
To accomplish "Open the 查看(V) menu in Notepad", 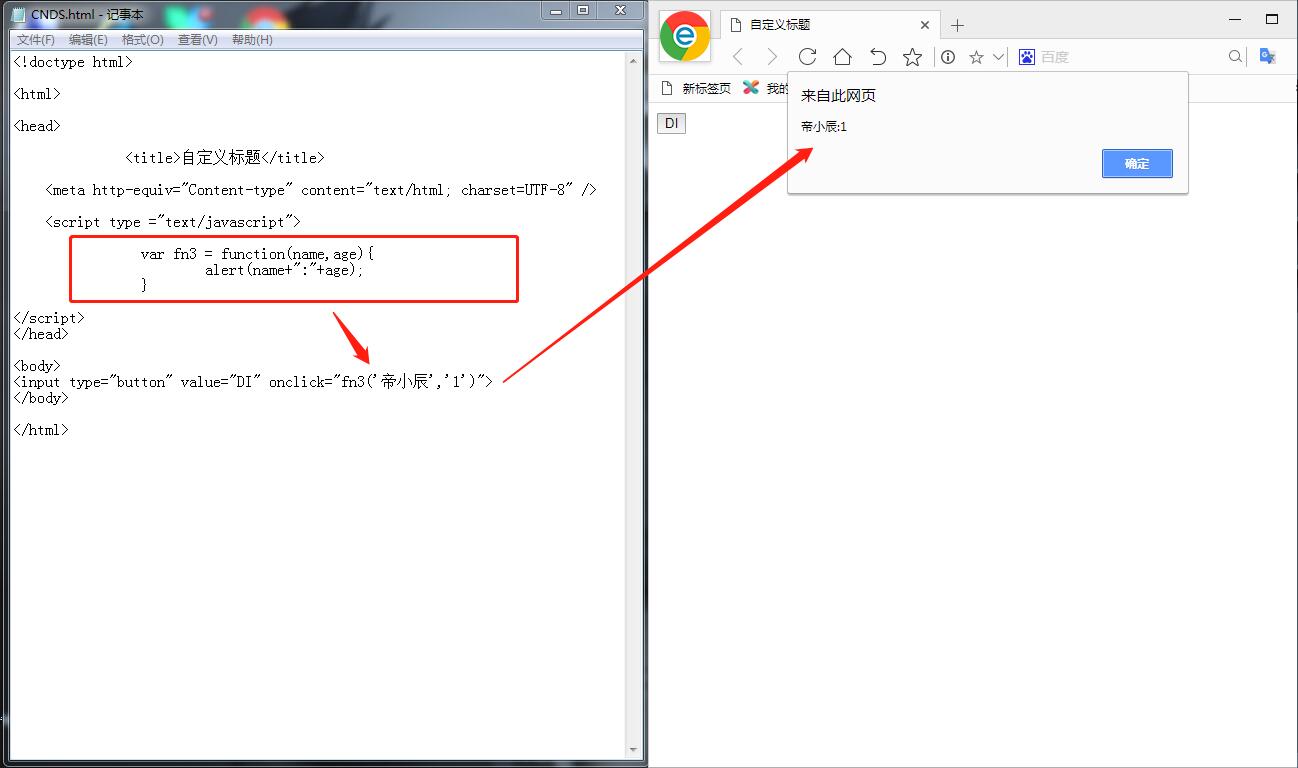I will click(196, 40).
